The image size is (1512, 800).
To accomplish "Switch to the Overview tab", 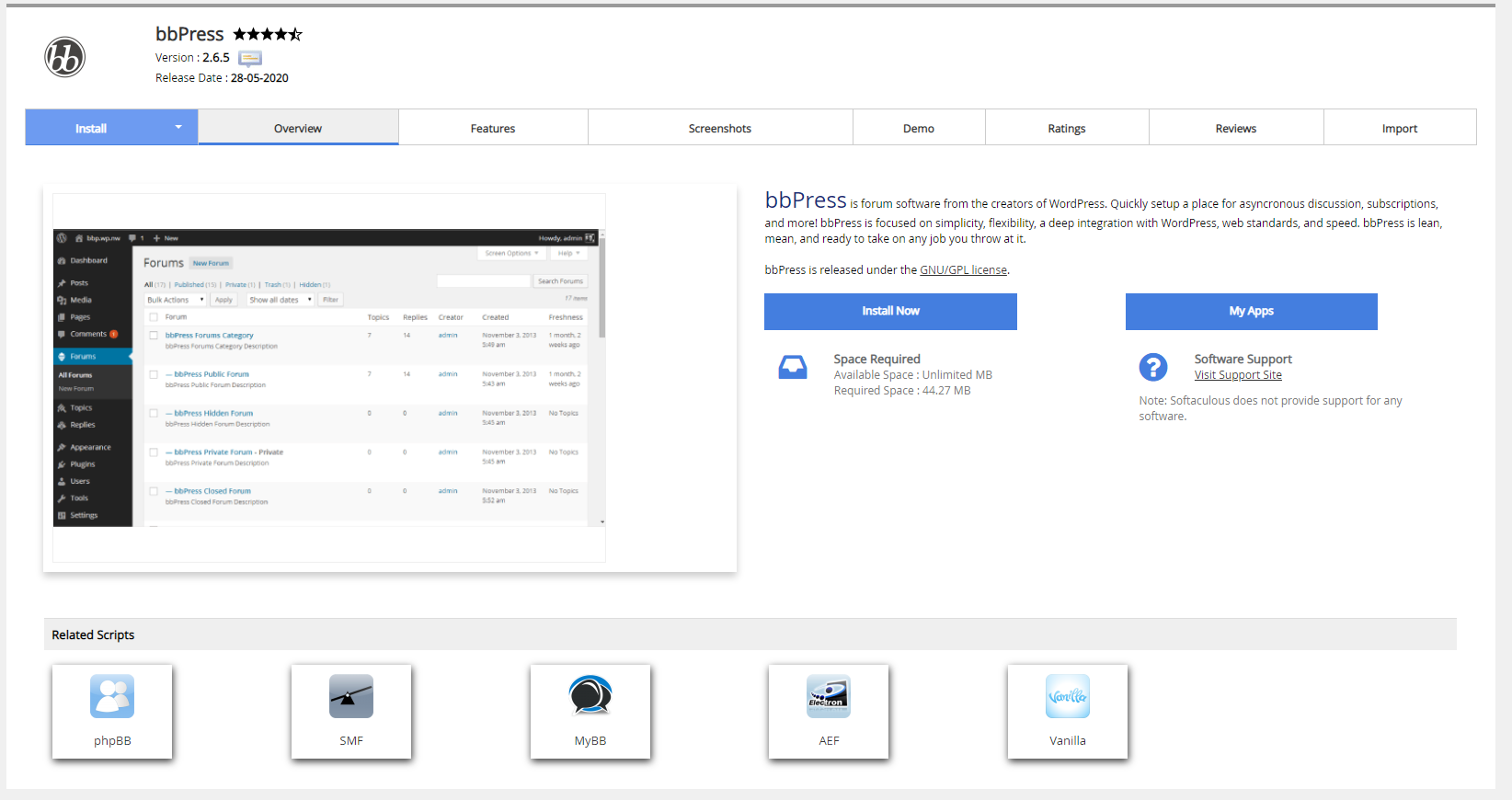I will (x=298, y=128).
